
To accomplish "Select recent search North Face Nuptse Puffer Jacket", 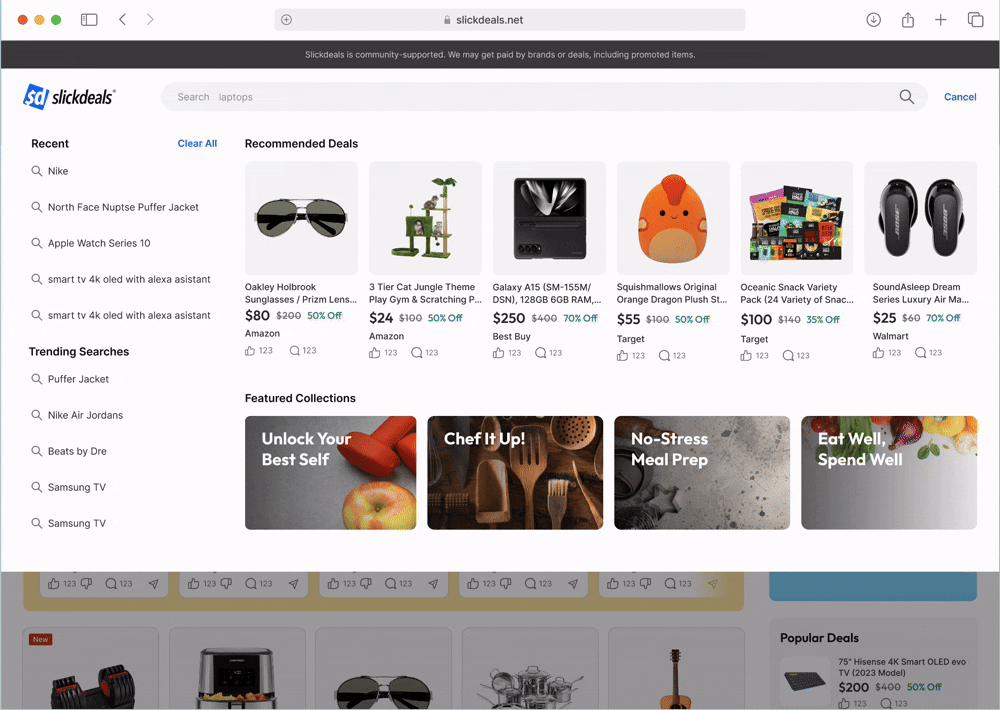I will [123, 207].
